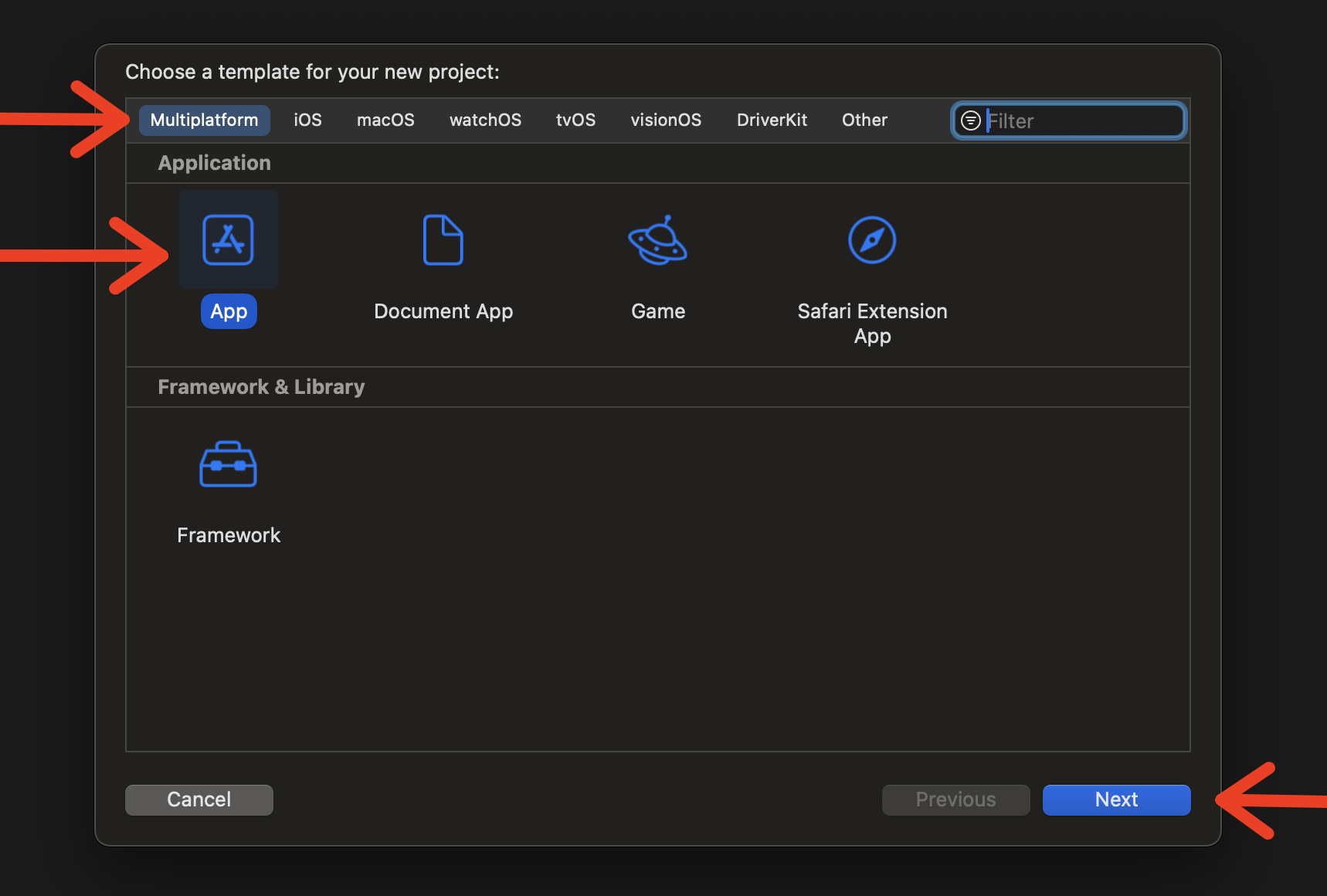This screenshot has height=896, width=1327.
Task: Select the Document App template icon
Action: coord(443,239)
